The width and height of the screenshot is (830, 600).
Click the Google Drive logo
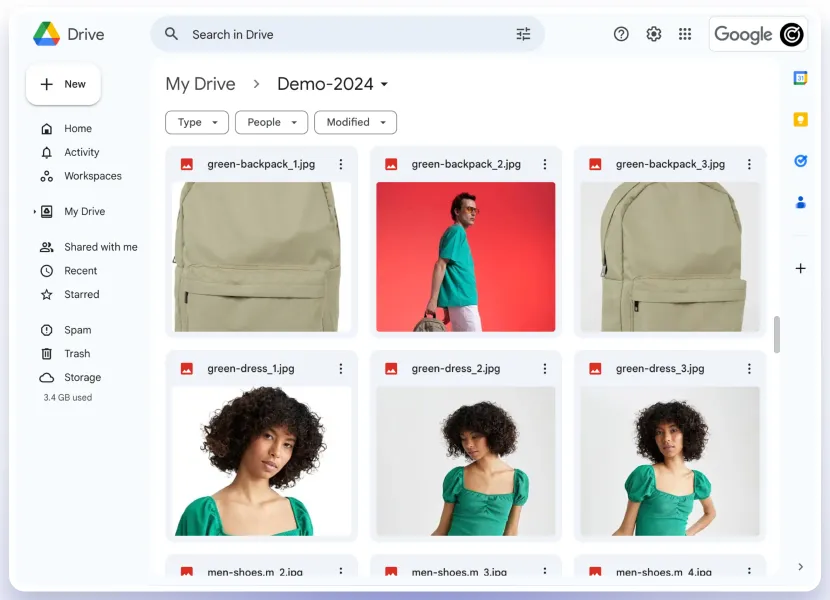(47, 34)
